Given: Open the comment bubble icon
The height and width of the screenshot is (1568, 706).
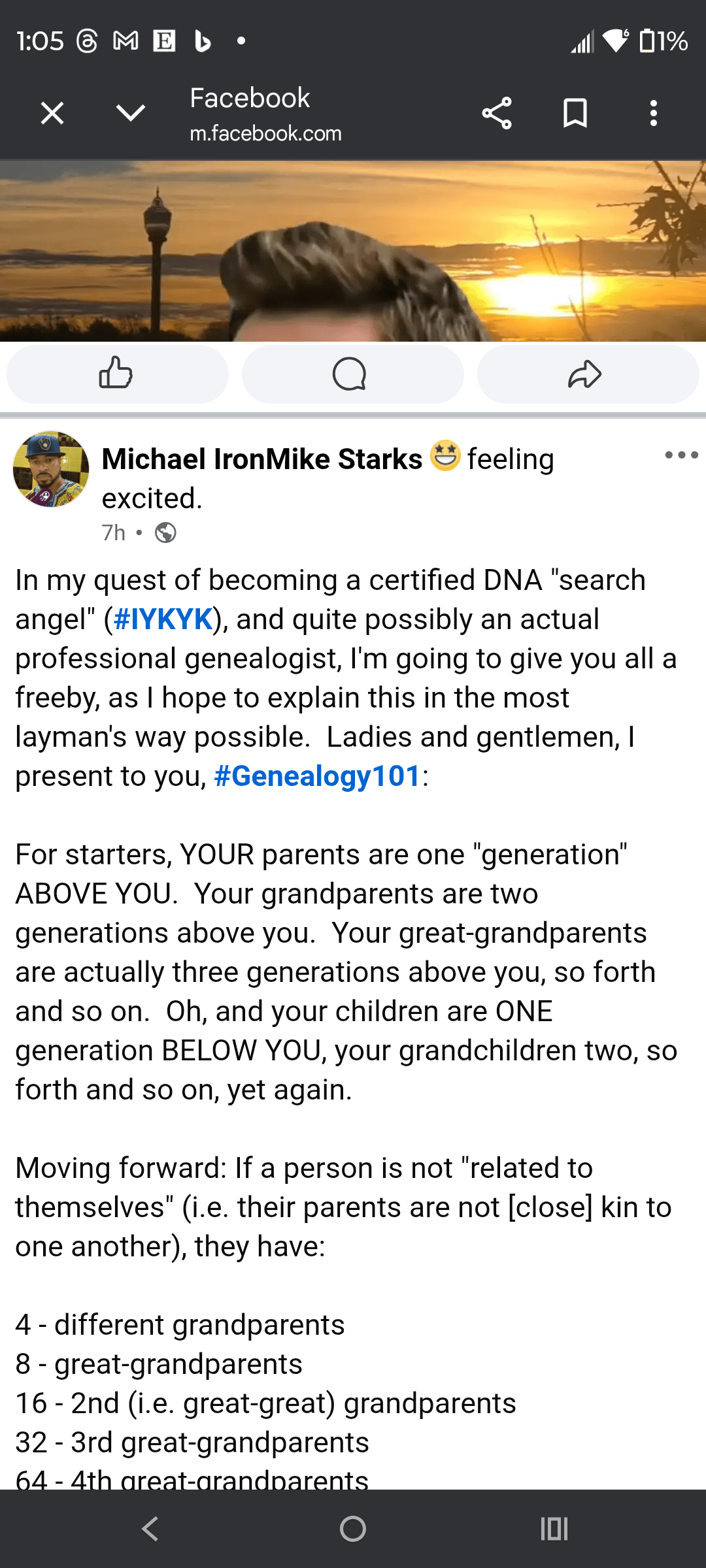Looking at the screenshot, I should 352,374.
